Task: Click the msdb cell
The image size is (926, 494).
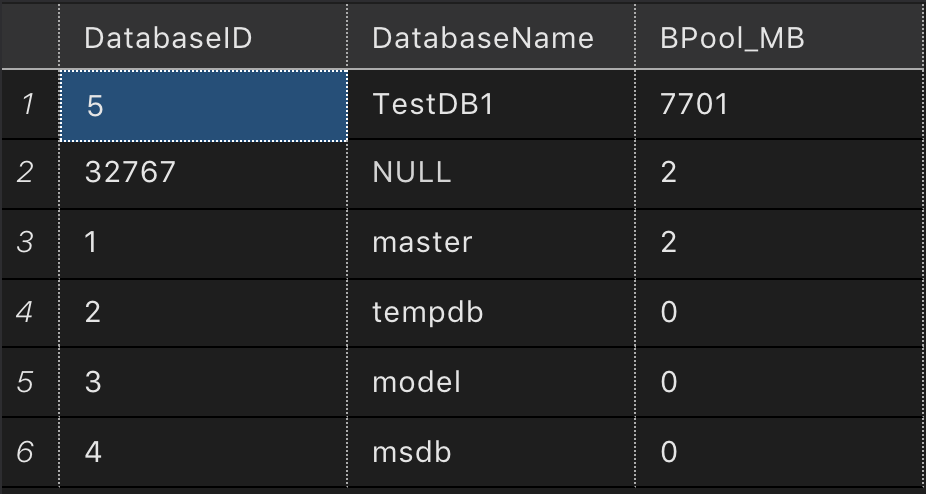Action: 491,452
